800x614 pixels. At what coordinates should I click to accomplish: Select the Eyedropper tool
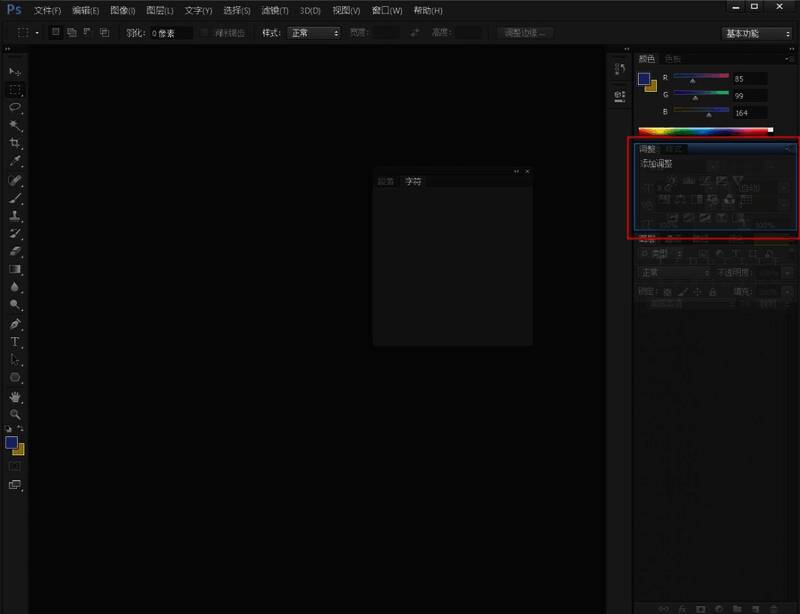pos(15,161)
